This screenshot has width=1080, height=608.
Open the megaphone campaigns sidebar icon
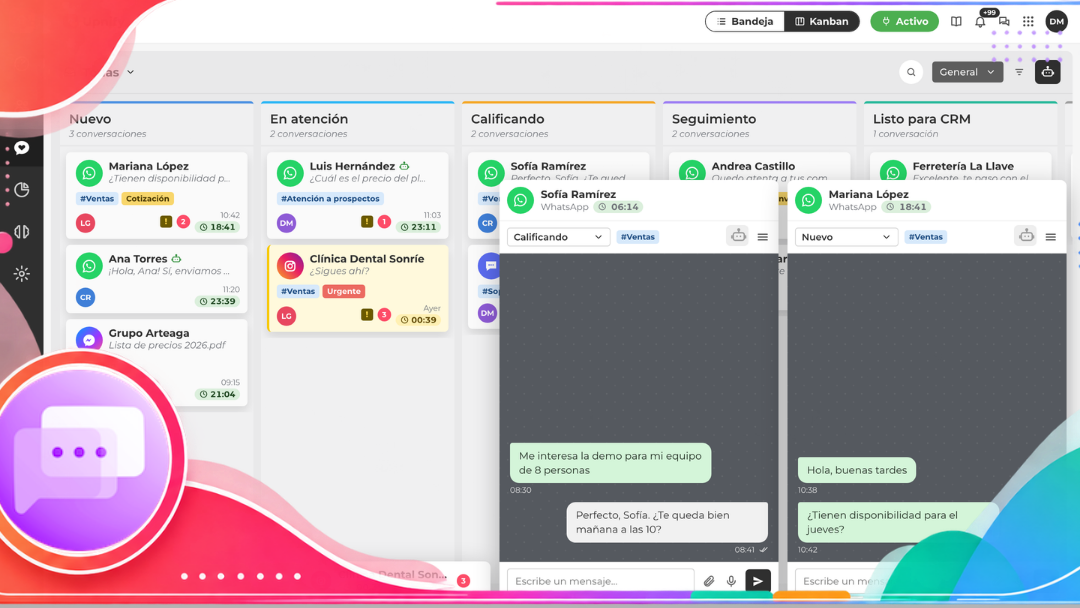[x=22, y=231]
